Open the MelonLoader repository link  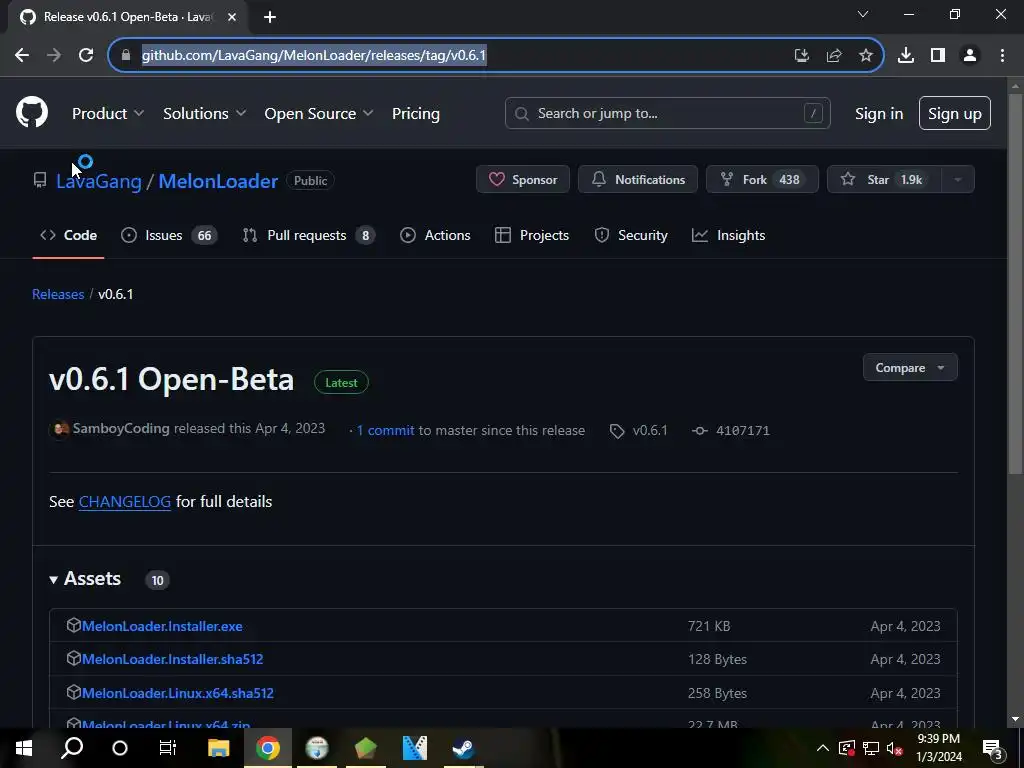point(218,181)
